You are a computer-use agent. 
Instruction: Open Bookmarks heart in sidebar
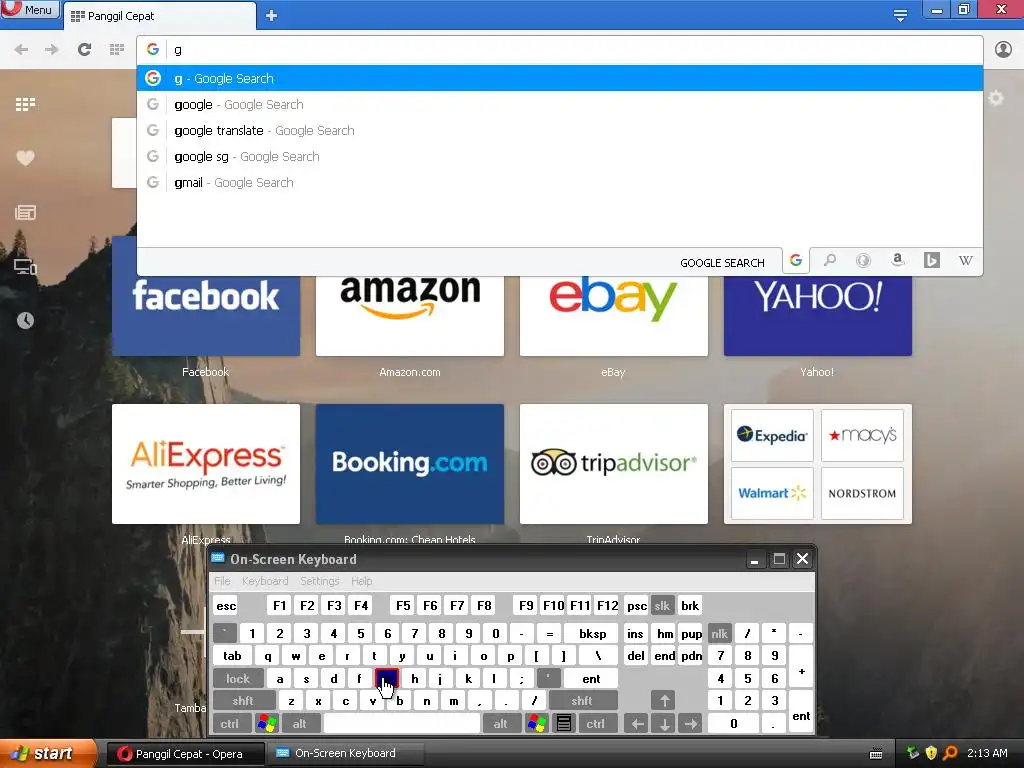click(25, 158)
